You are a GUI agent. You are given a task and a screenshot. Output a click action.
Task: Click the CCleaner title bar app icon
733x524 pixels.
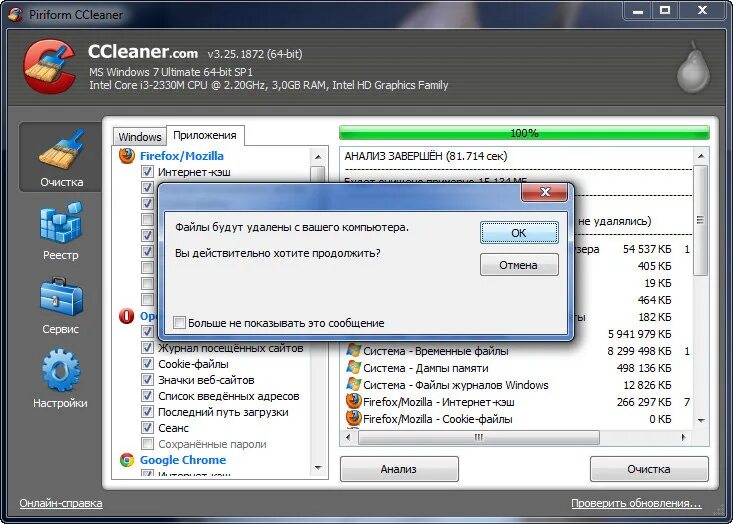[15, 14]
